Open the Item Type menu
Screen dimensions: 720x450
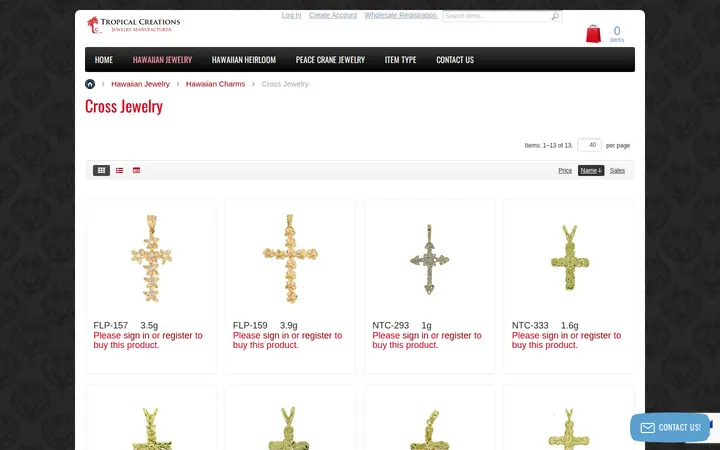tap(400, 60)
